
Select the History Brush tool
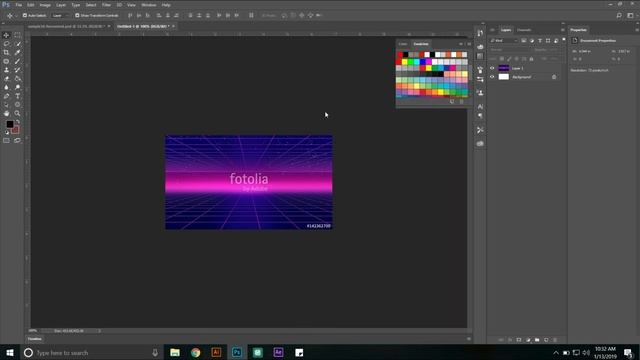coord(18,70)
